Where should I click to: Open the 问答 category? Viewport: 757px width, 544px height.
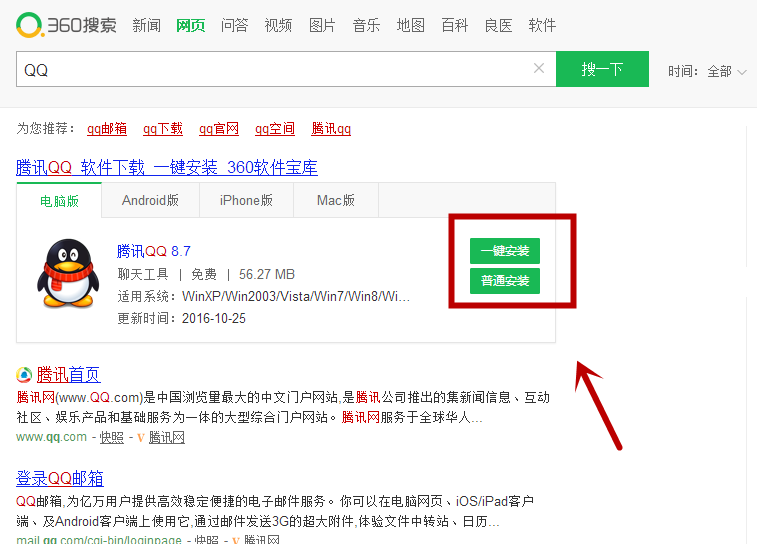point(235,25)
